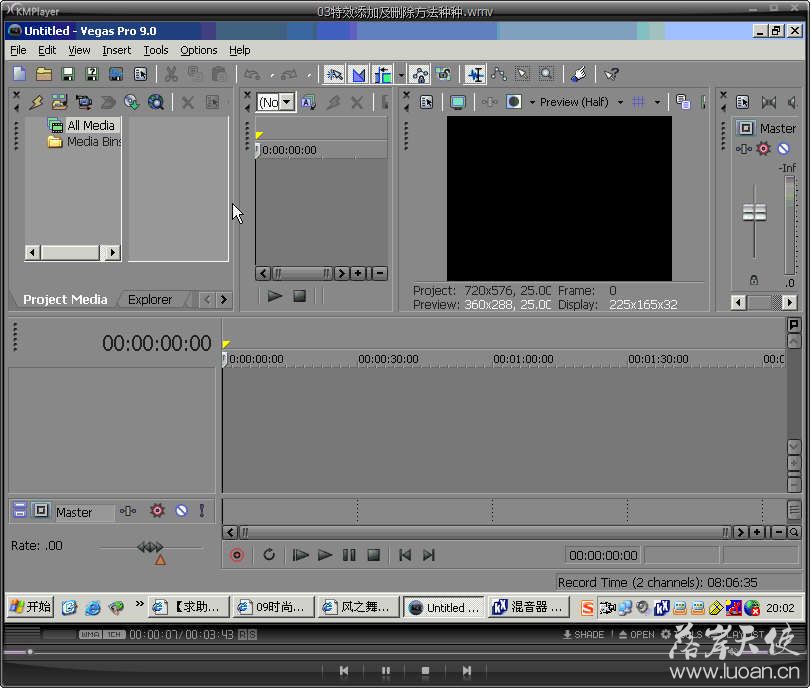Toggle Lock Envelopes to Events

pyautogui.click(x=420, y=74)
